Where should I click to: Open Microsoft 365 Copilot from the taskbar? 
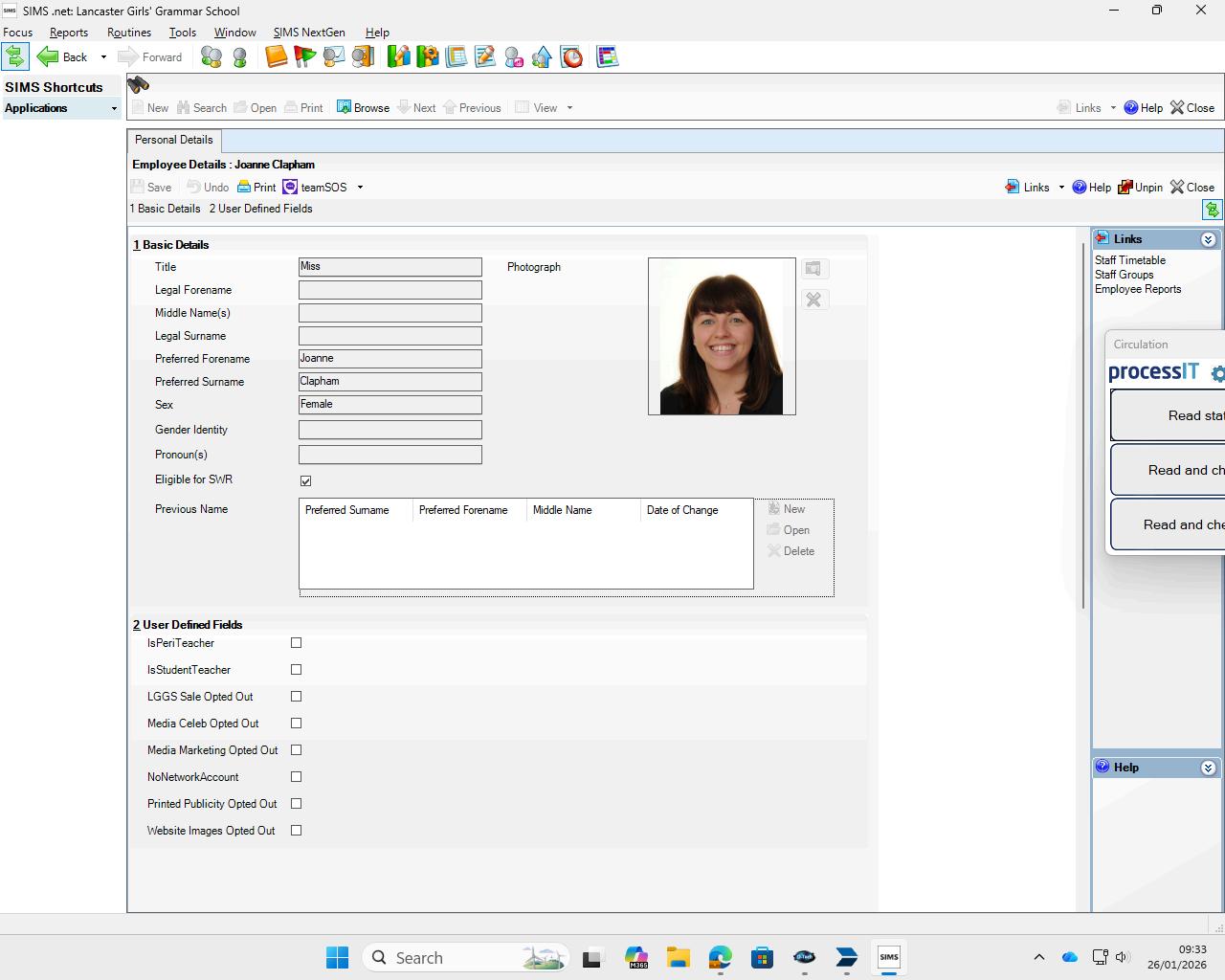[x=636, y=957]
